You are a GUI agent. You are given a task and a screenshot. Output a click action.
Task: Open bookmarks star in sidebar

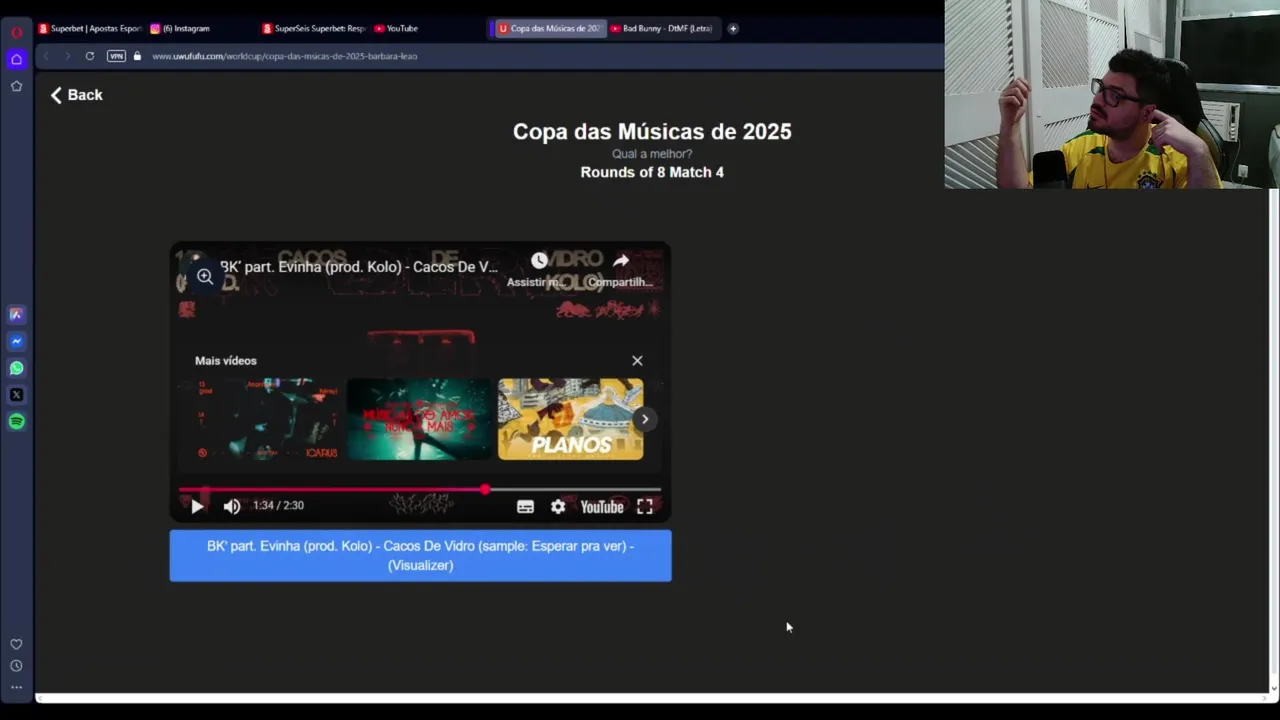click(16, 86)
